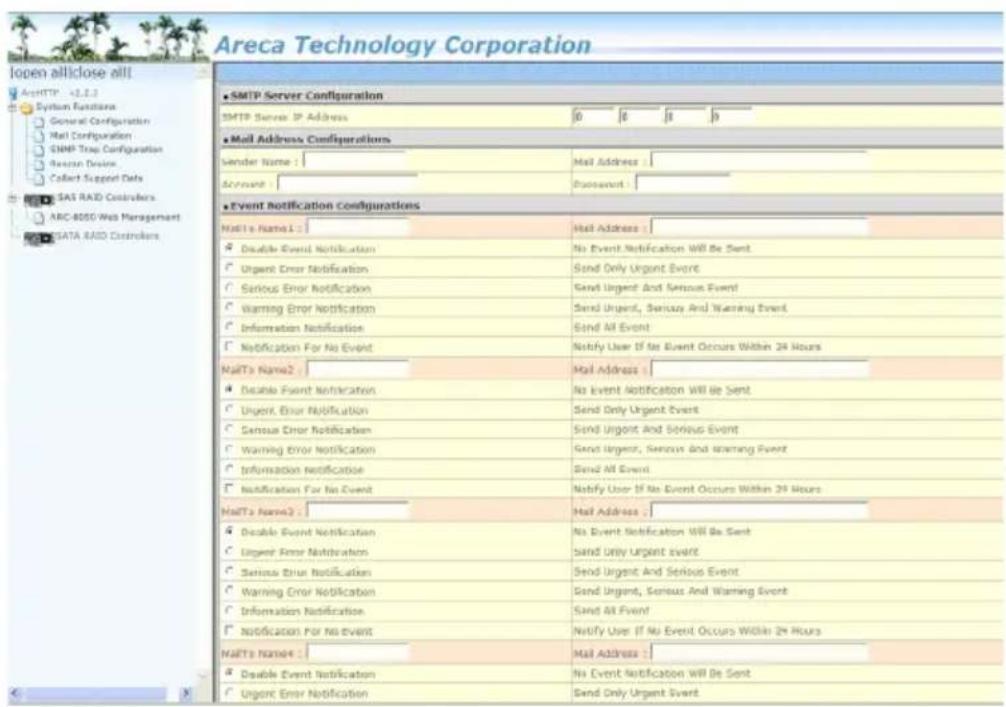Click the MailTo Name1 input field
Image resolution: width=1006 pixels, height=707 pixels.
tap(358, 227)
